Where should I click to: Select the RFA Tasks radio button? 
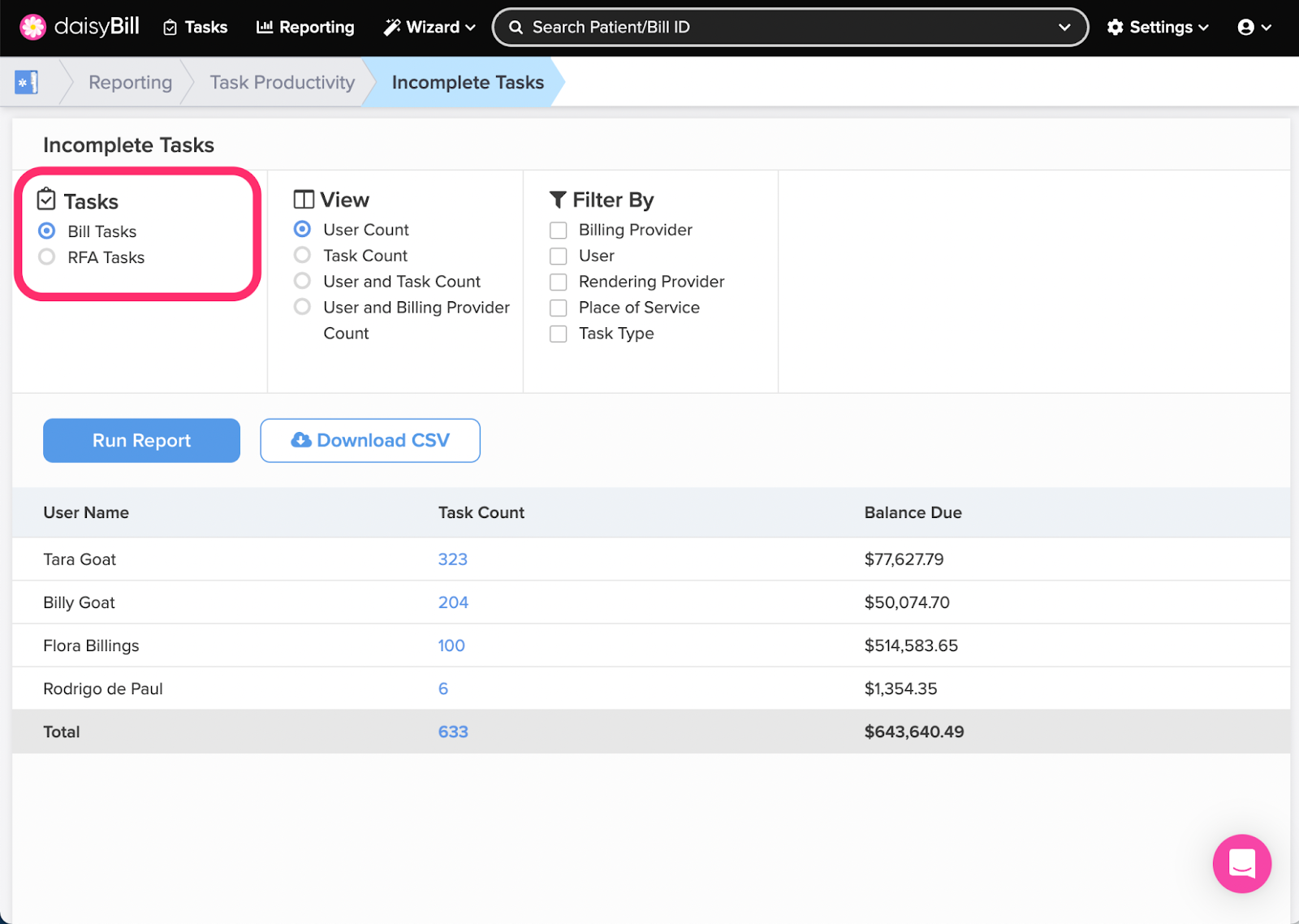pyautogui.click(x=47, y=257)
